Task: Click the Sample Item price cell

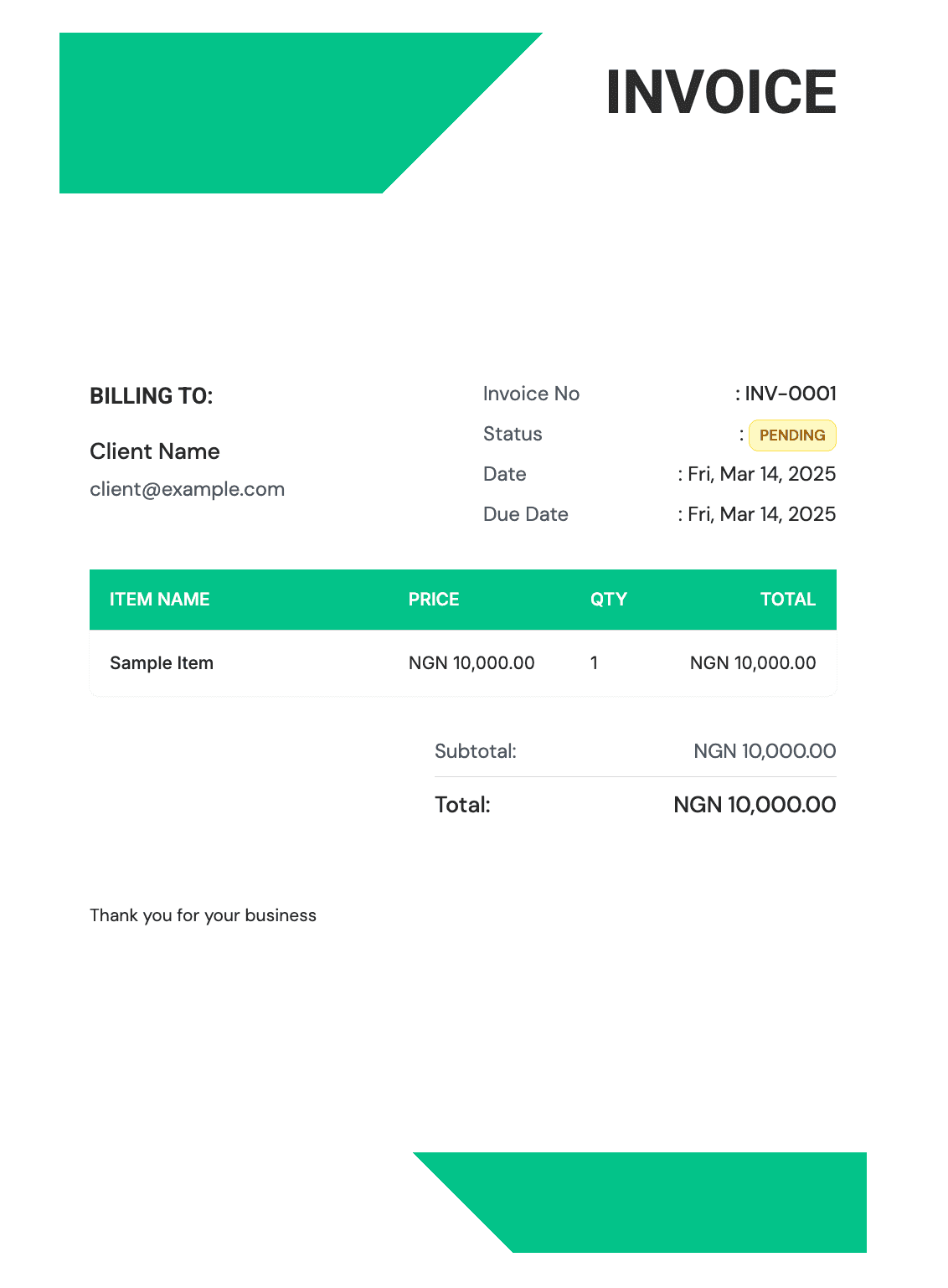Action: click(471, 663)
